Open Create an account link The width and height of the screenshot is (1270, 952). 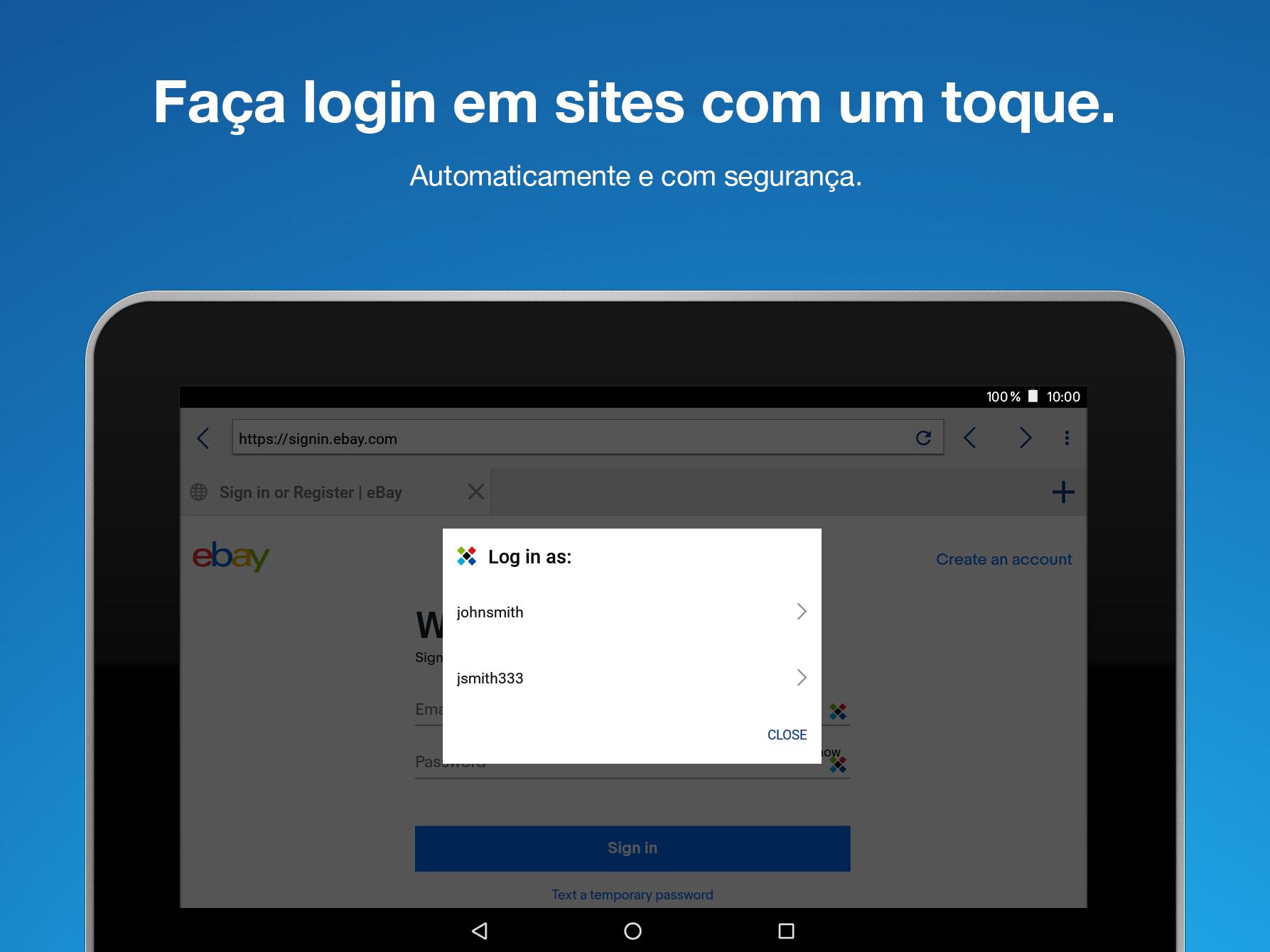click(x=1003, y=559)
